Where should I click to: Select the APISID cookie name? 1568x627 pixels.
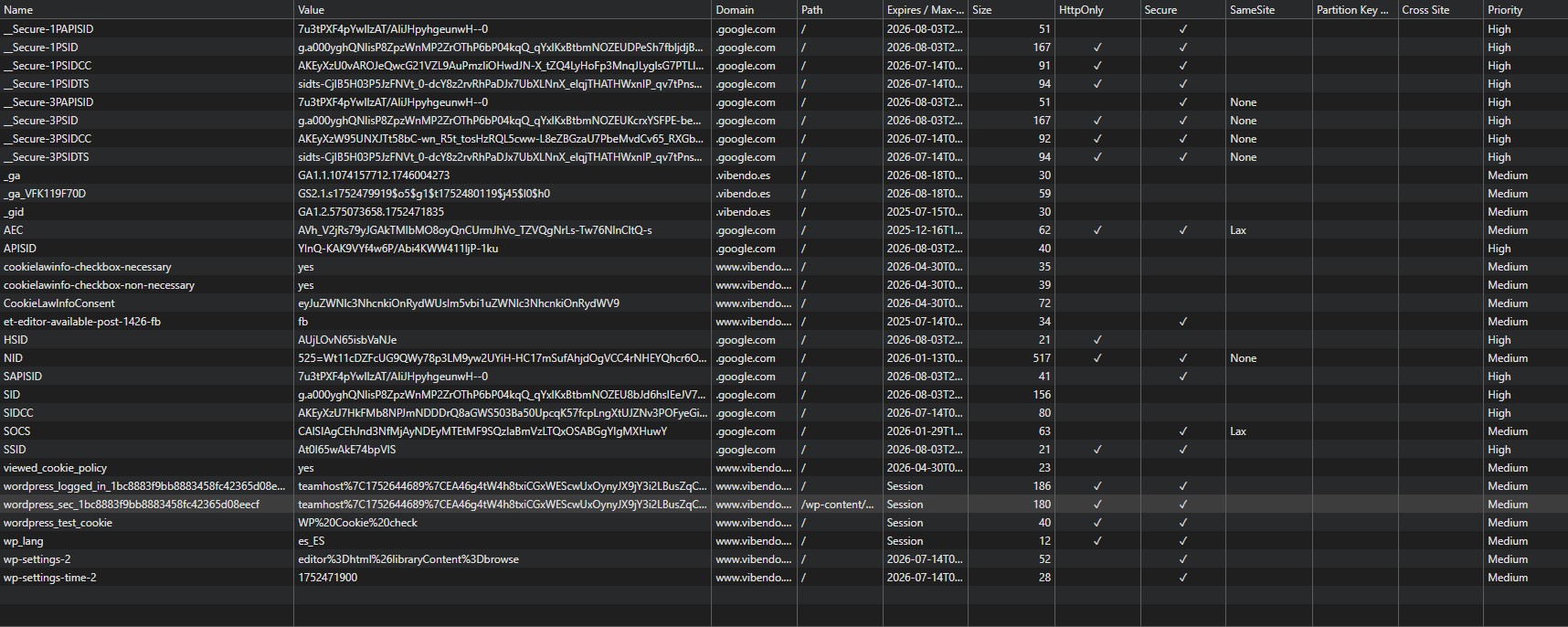pyautogui.click(x=20, y=249)
